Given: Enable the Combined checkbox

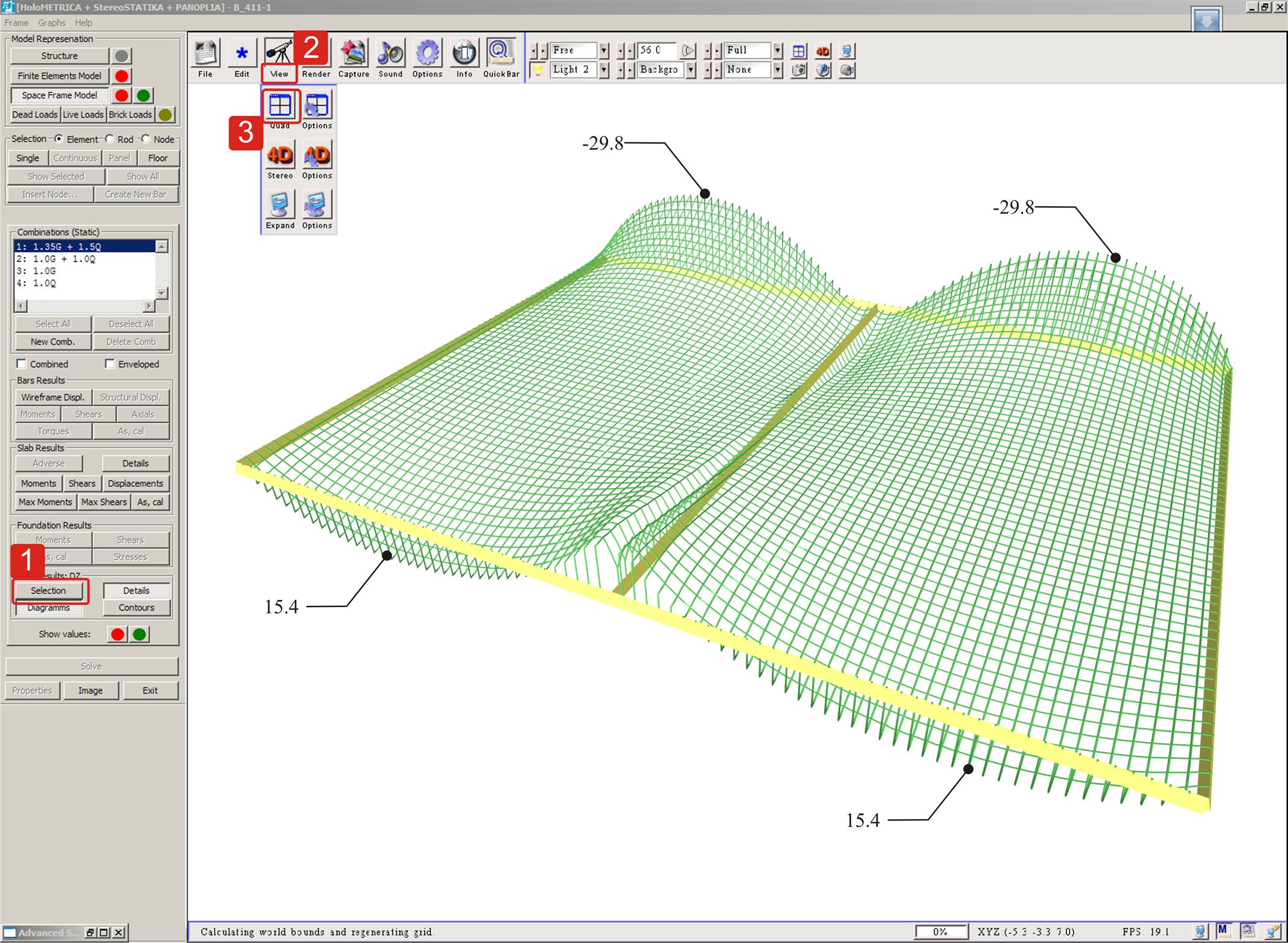Looking at the screenshot, I should [x=22, y=364].
